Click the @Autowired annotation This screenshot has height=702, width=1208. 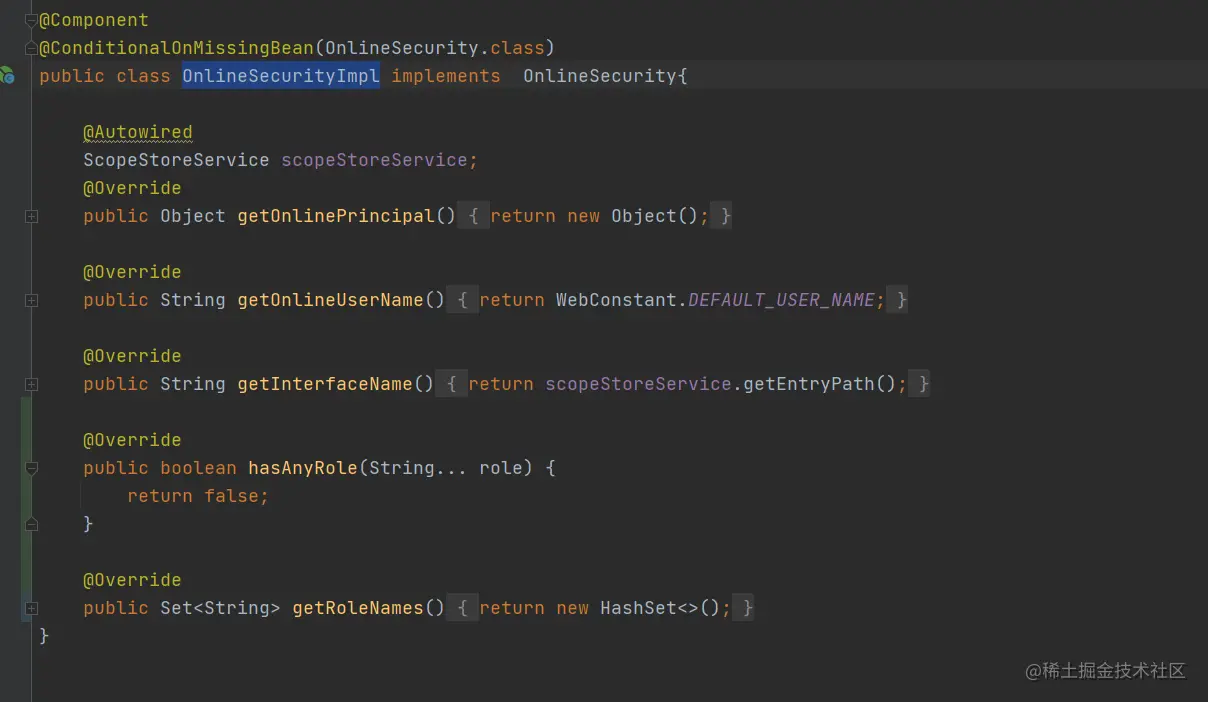138,132
